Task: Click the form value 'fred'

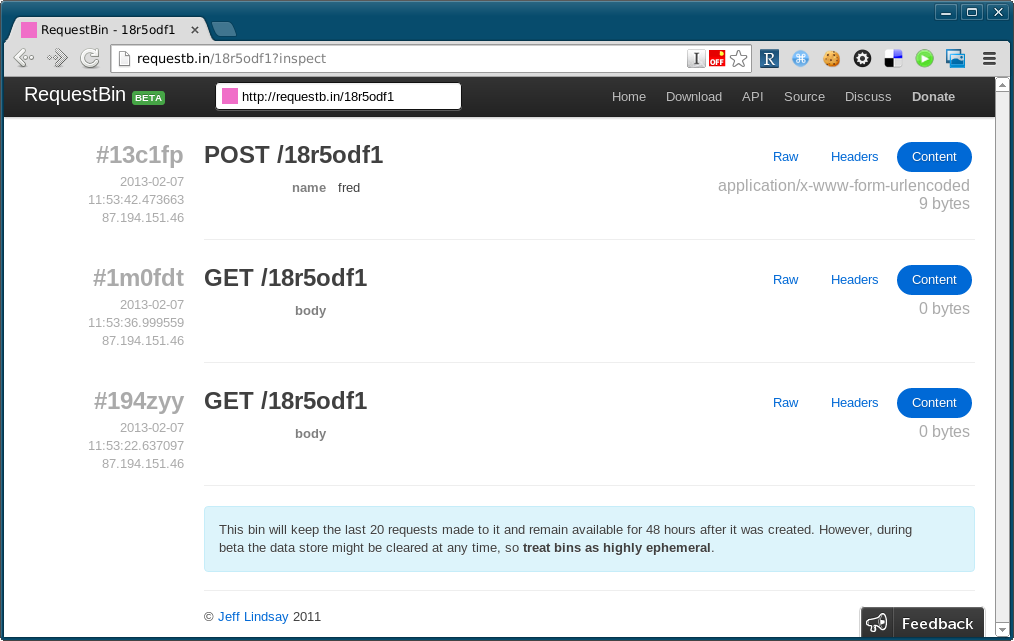Action: tap(349, 188)
